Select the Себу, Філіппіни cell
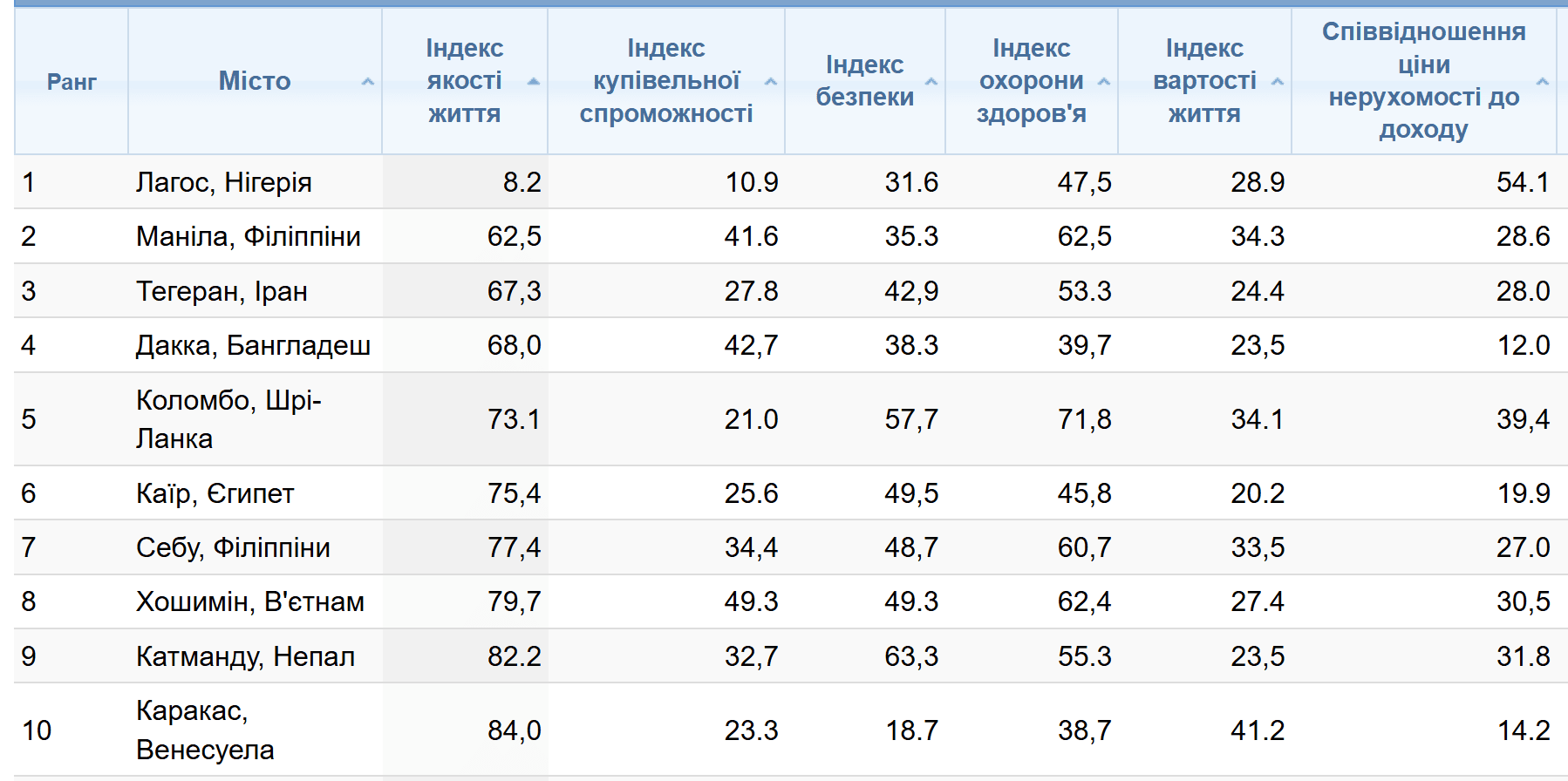 (x=233, y=547)
